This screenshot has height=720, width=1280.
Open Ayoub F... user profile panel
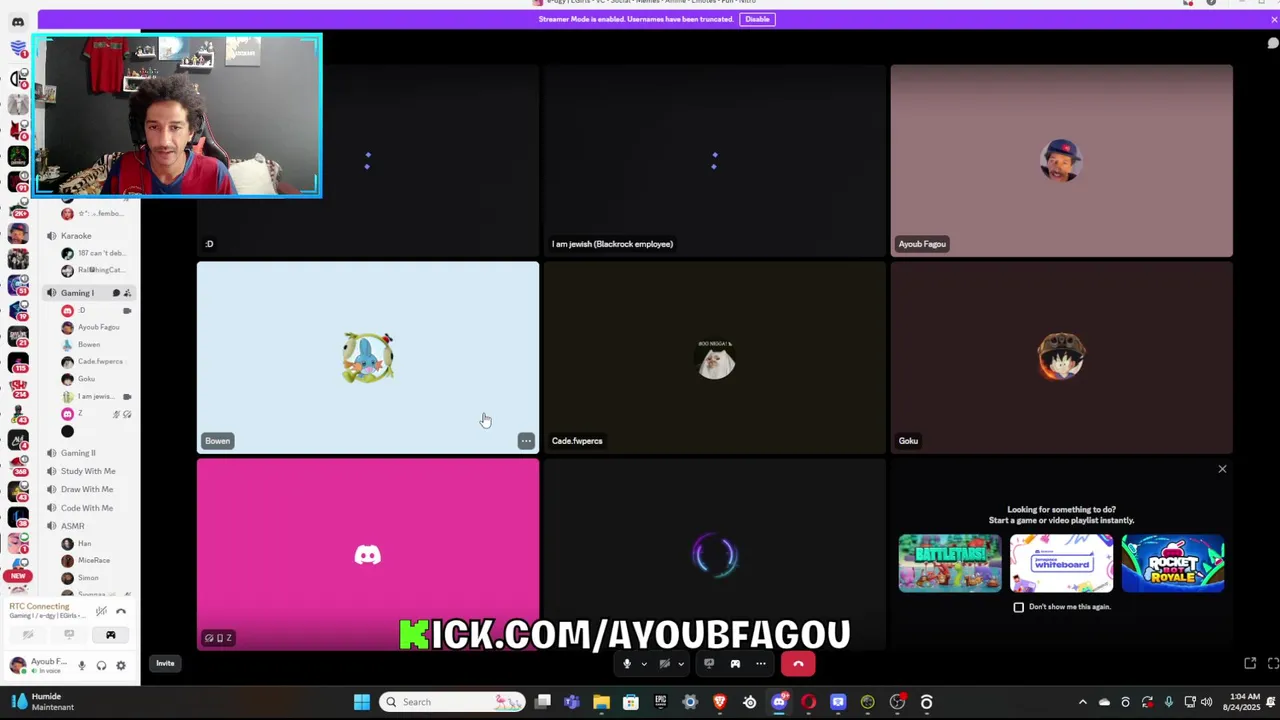[39, 665]
